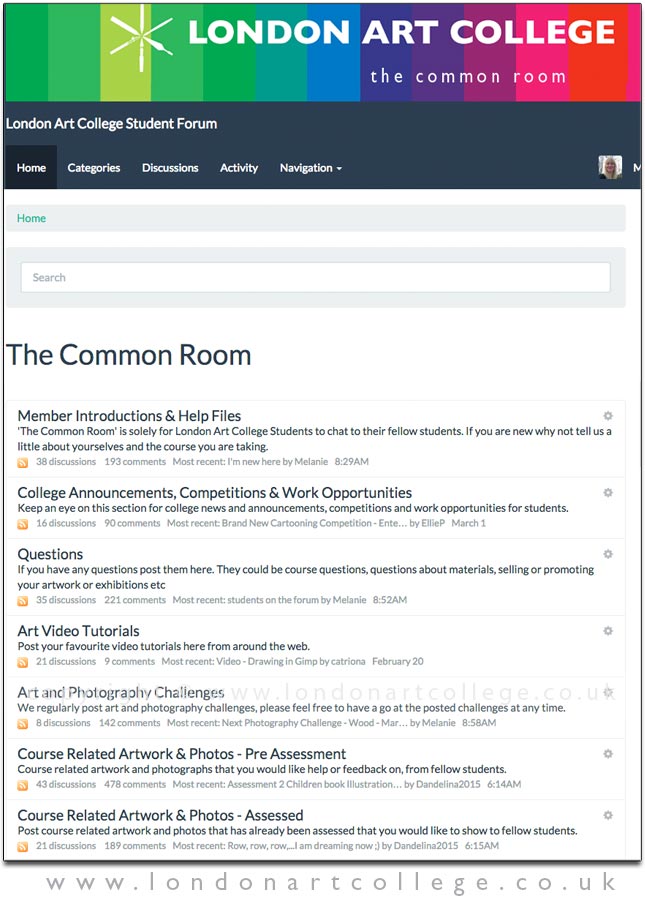The height and width of the screenshot is (902, 645).
Task: Click '142 comments' count text
Action: pyautogui.click(x=129, y=723)
